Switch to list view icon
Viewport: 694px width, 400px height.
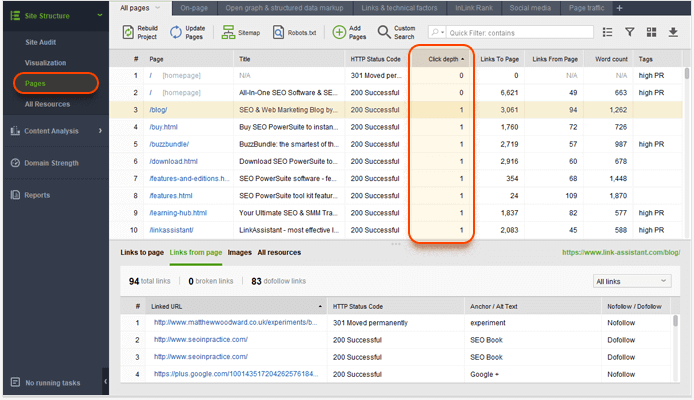pyautogui.click(x=608, y=32)
